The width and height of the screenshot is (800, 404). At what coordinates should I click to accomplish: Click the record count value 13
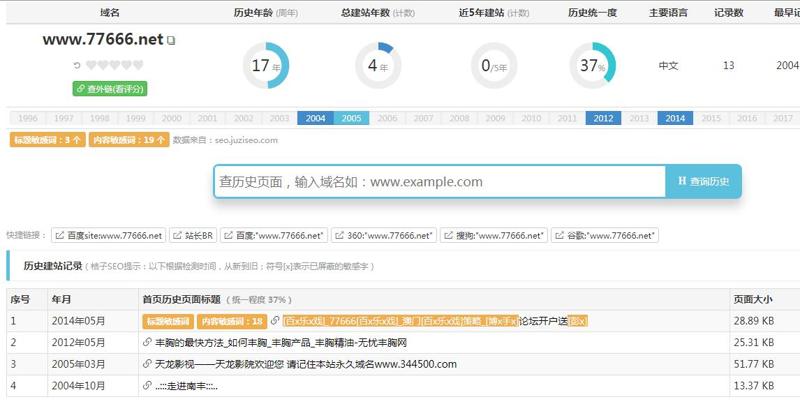pyautogui.click(x=729, y=65)
